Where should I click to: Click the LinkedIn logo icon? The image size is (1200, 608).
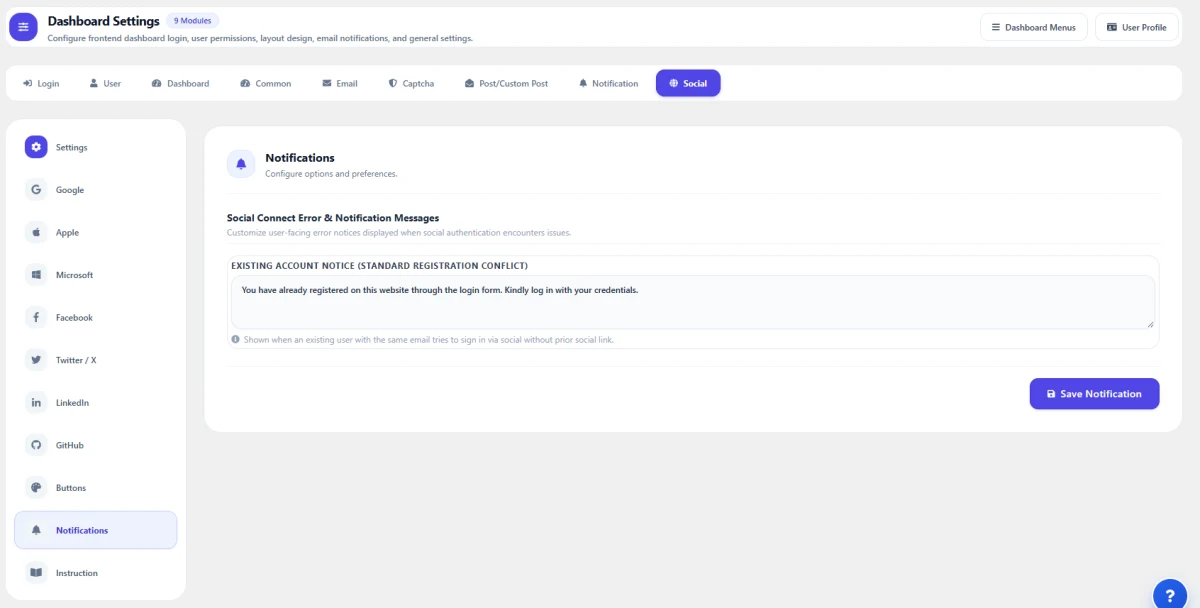click(x=36, y=402)
